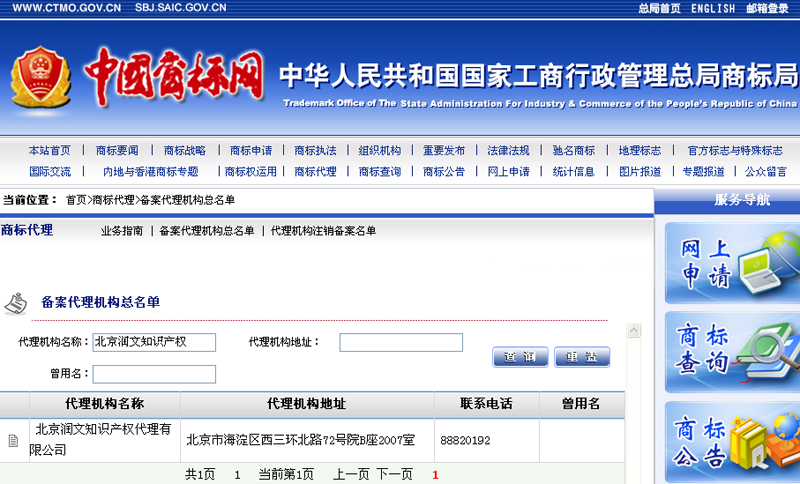Click the 中国商标网 calligraphy logo
The image size is (800, 484).
(x=174, y=77)
